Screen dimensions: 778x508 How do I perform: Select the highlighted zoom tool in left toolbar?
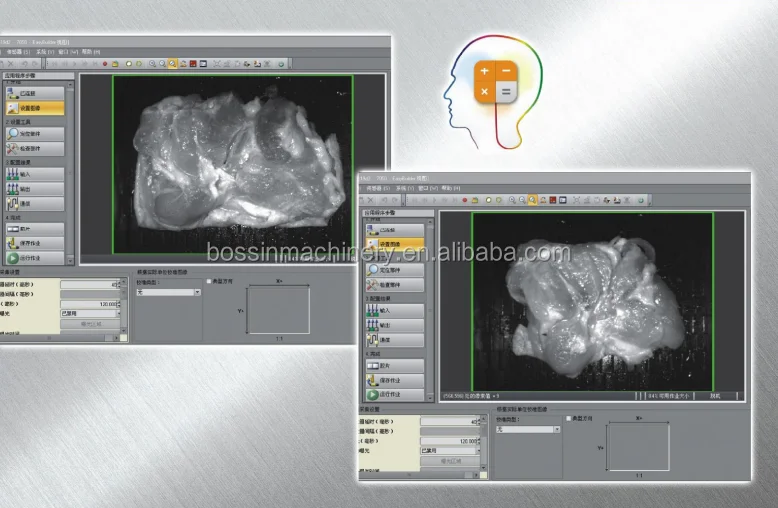tap(173, 63)
